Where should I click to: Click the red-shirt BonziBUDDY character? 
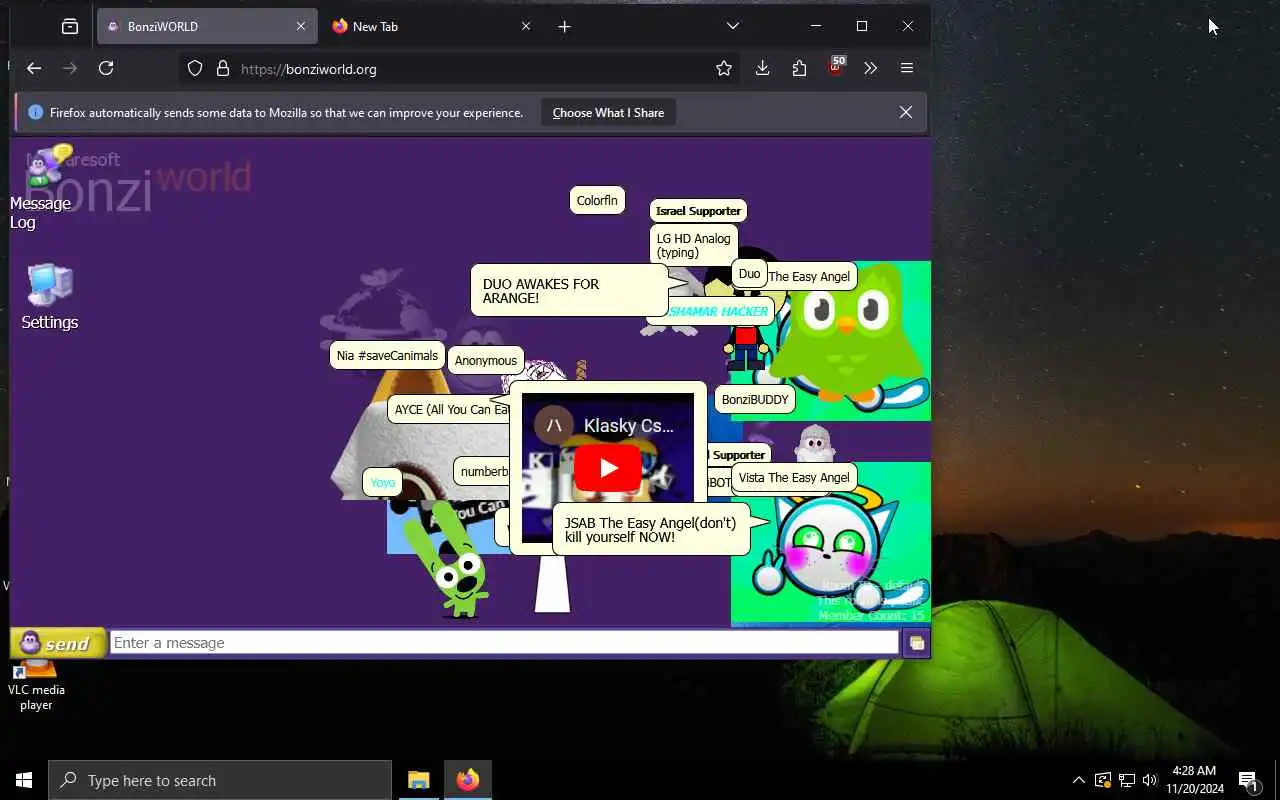(x=746, y=345)
